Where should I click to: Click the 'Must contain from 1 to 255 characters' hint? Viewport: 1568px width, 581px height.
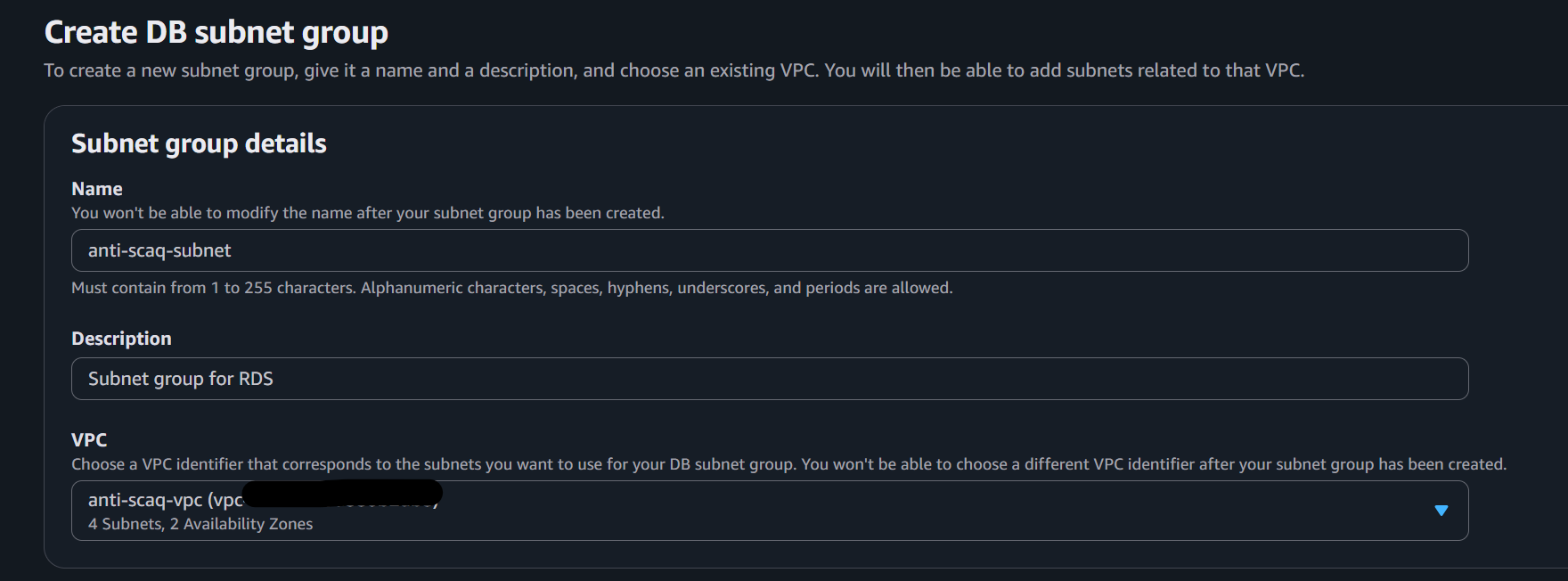[512, 288]
